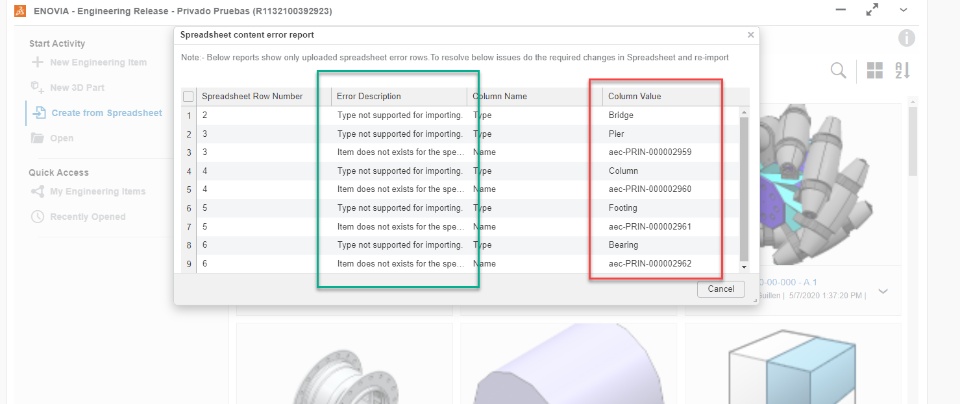
Task: Tick the select-all checkbox in table header
Action: coord(188,97)
